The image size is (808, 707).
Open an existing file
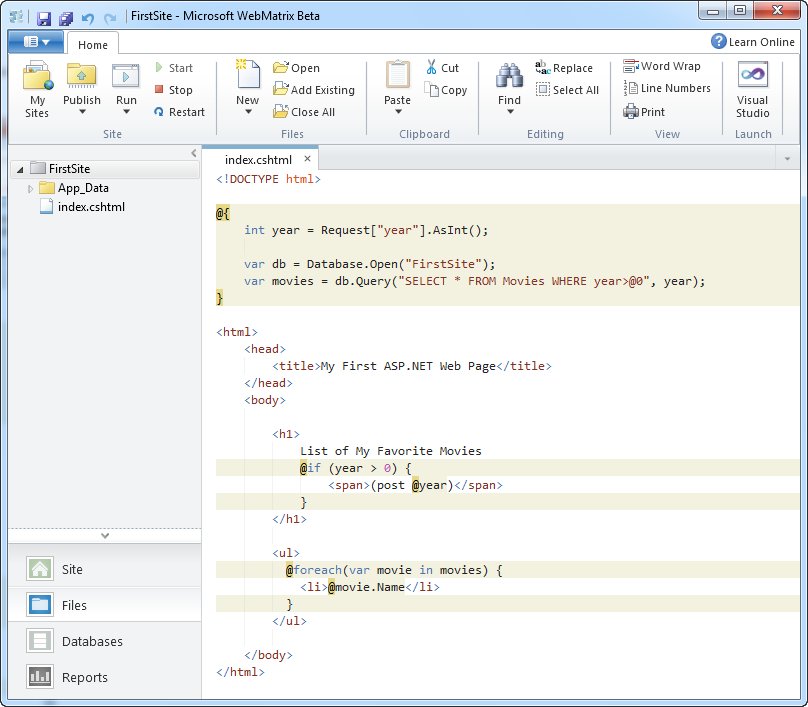[296, 68]
